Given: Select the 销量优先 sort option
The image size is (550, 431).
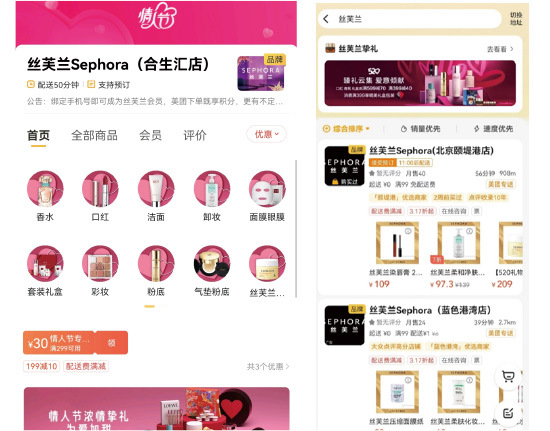Looking at the screenshot, I should click(x=421, y=129).
